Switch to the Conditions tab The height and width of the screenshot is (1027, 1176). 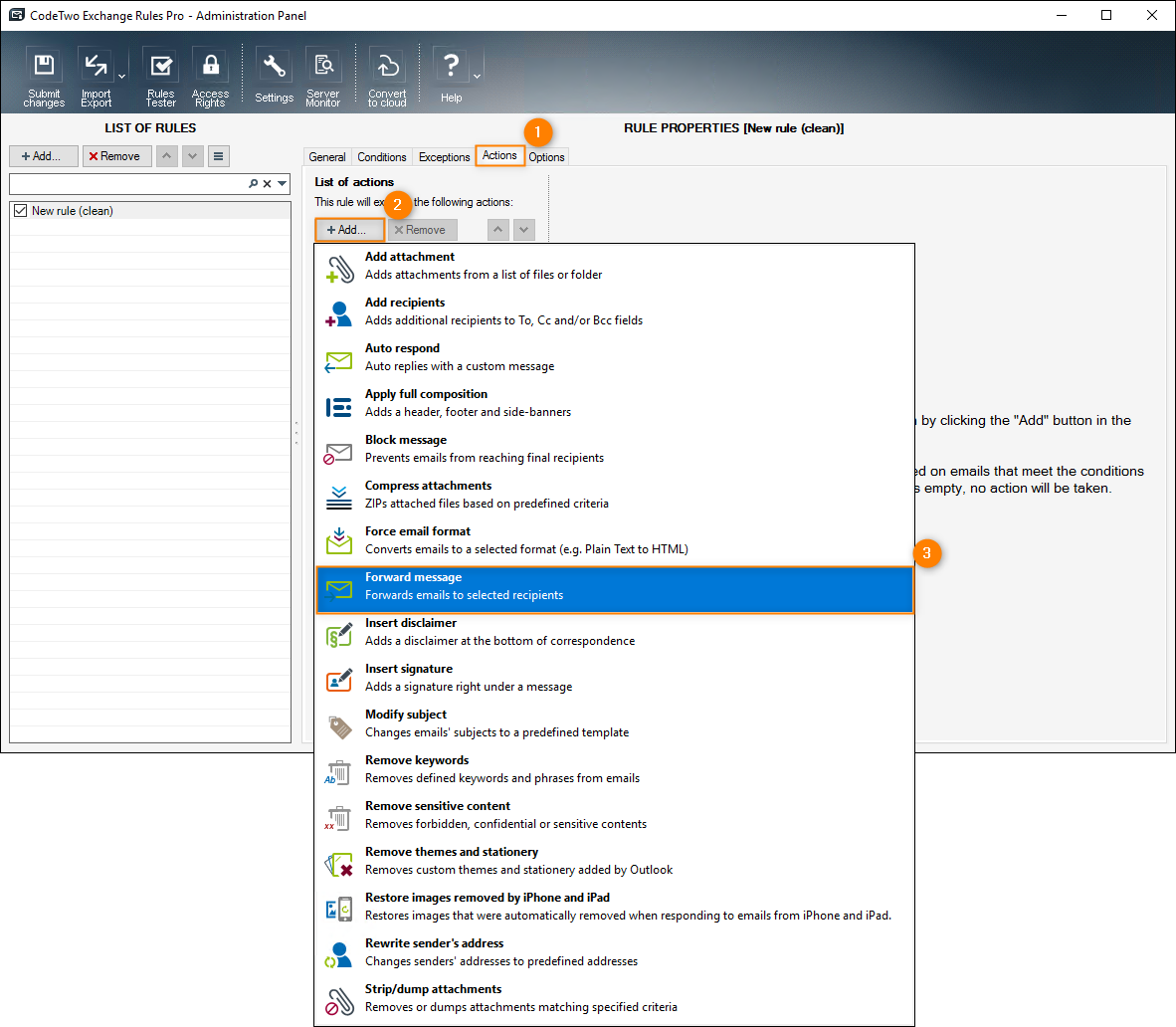382,157
